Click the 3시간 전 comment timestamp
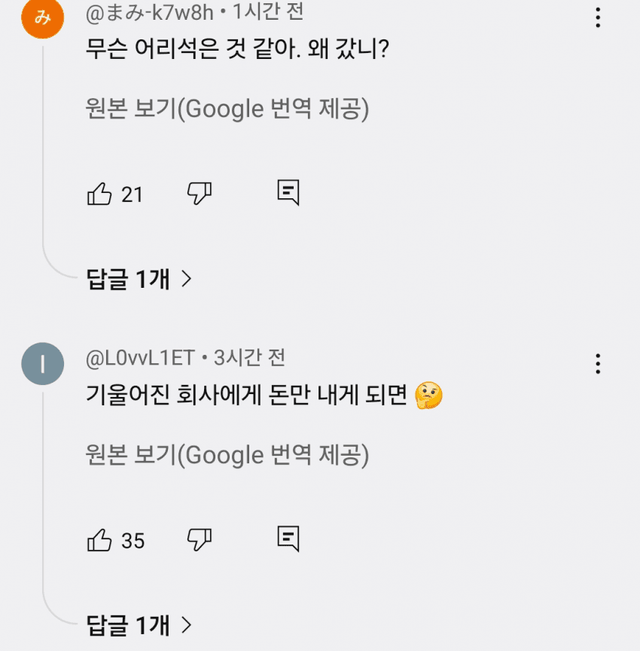The height and width of the screenshot is (651, 640). tap(250, 358)
